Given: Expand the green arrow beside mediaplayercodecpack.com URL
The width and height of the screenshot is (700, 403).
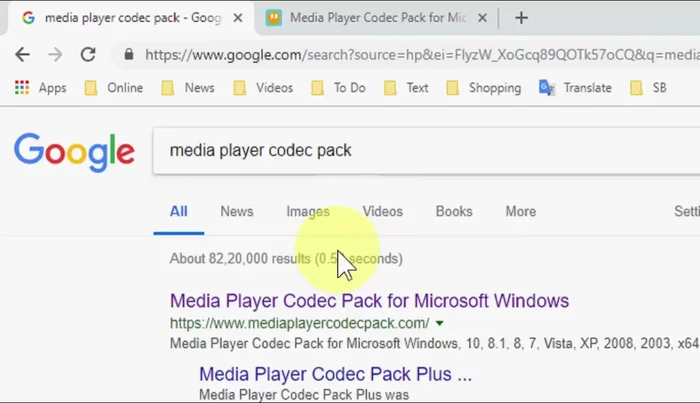Looking at the screenshot, I should (x=440, y=323).
